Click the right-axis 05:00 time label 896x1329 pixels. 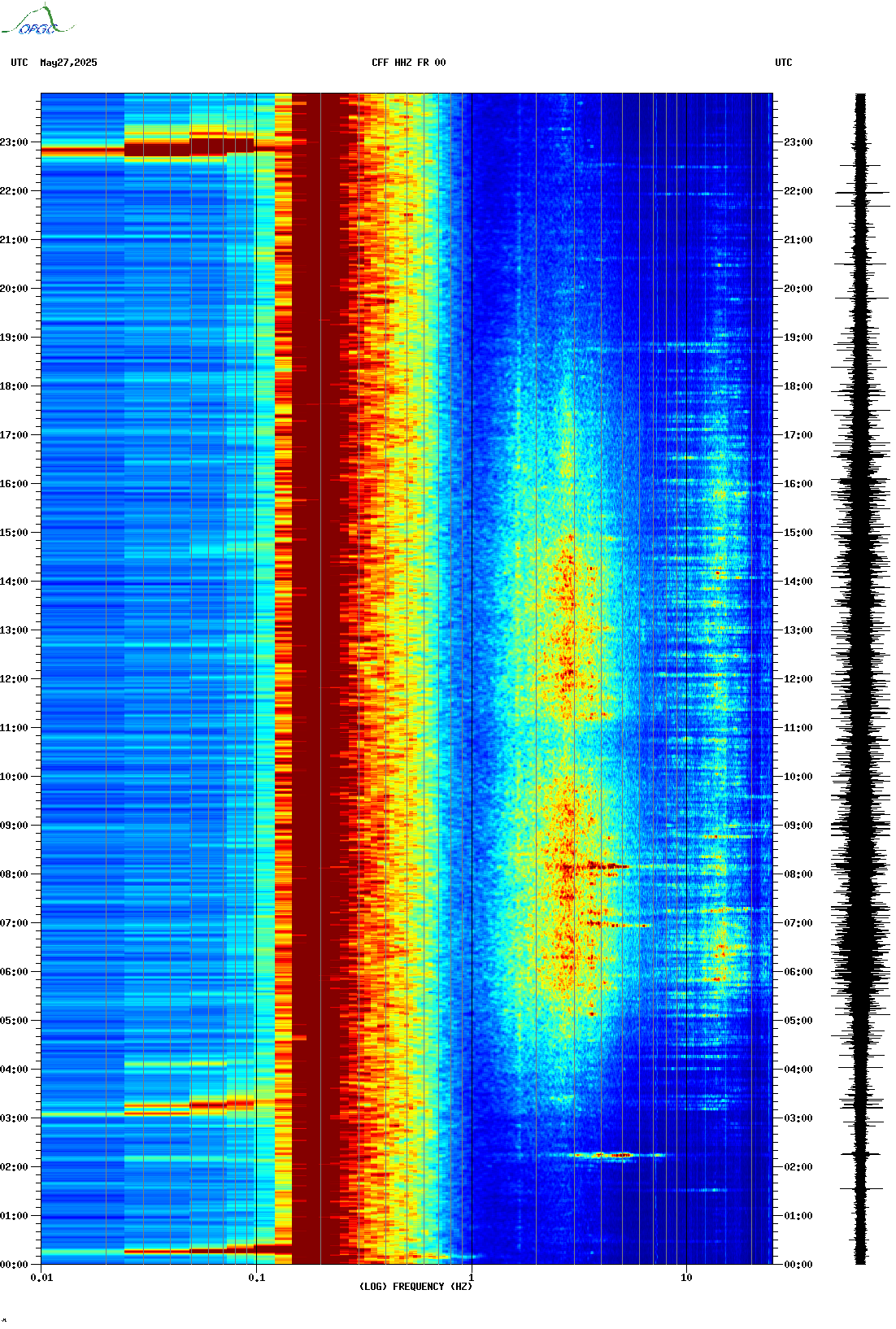[798, 1021]
